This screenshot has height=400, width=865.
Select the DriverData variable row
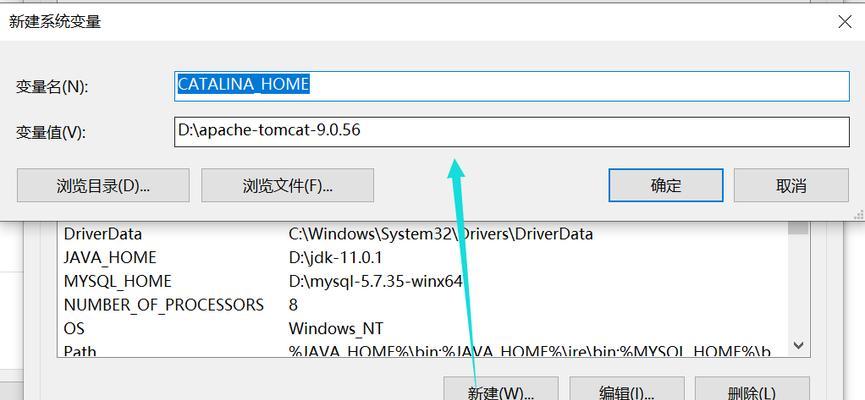pyautogui.click(x=423, y=234)
